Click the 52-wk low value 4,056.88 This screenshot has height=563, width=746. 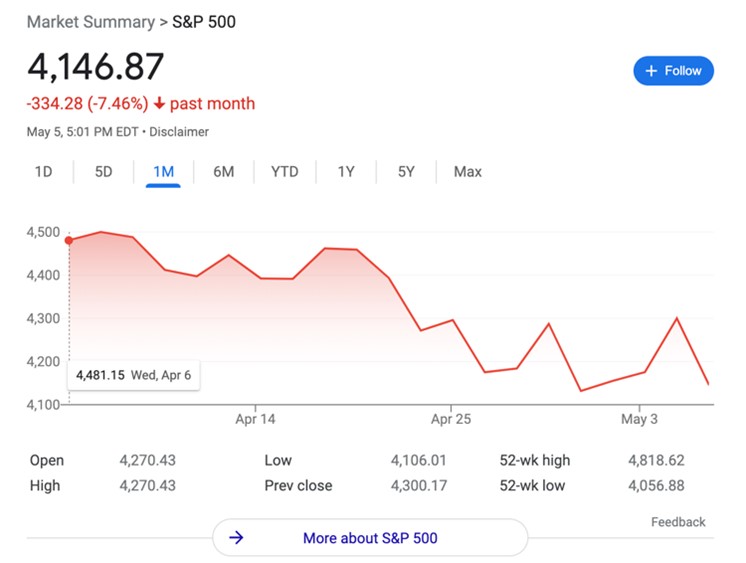[656, 485]
